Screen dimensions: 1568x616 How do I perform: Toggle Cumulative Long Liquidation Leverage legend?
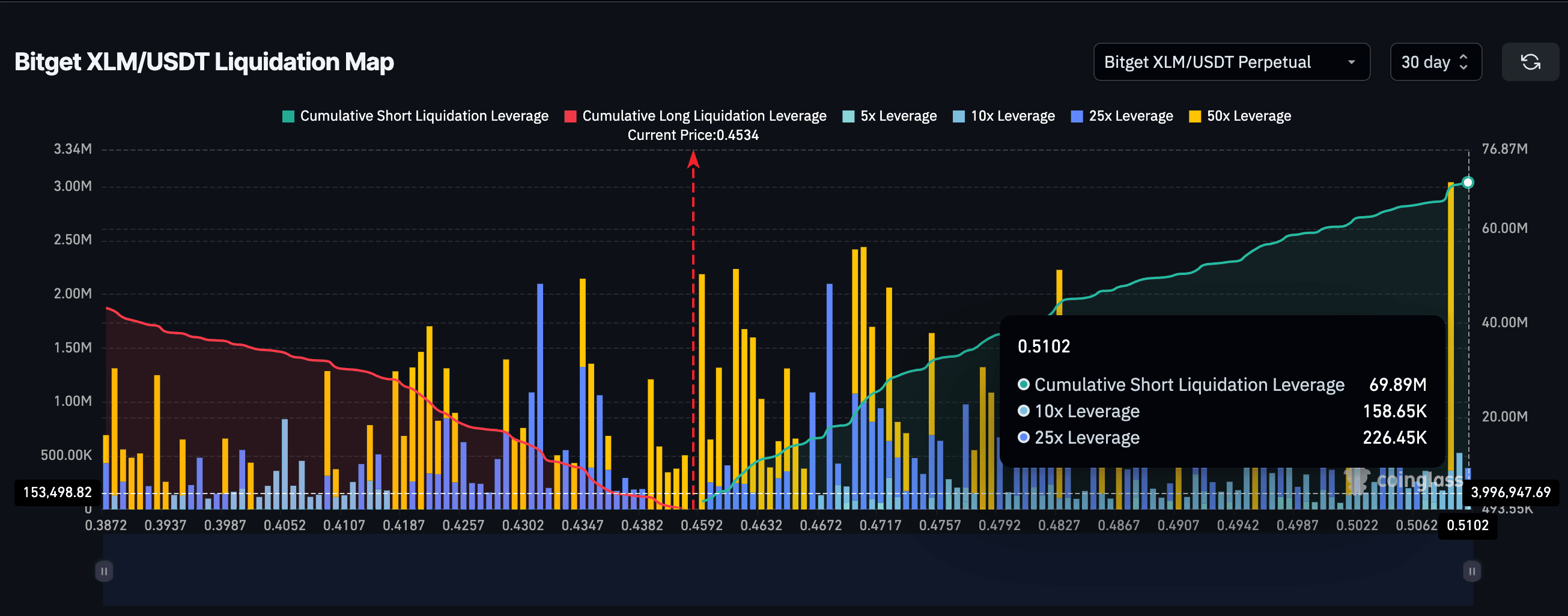[x=695, y=116]
